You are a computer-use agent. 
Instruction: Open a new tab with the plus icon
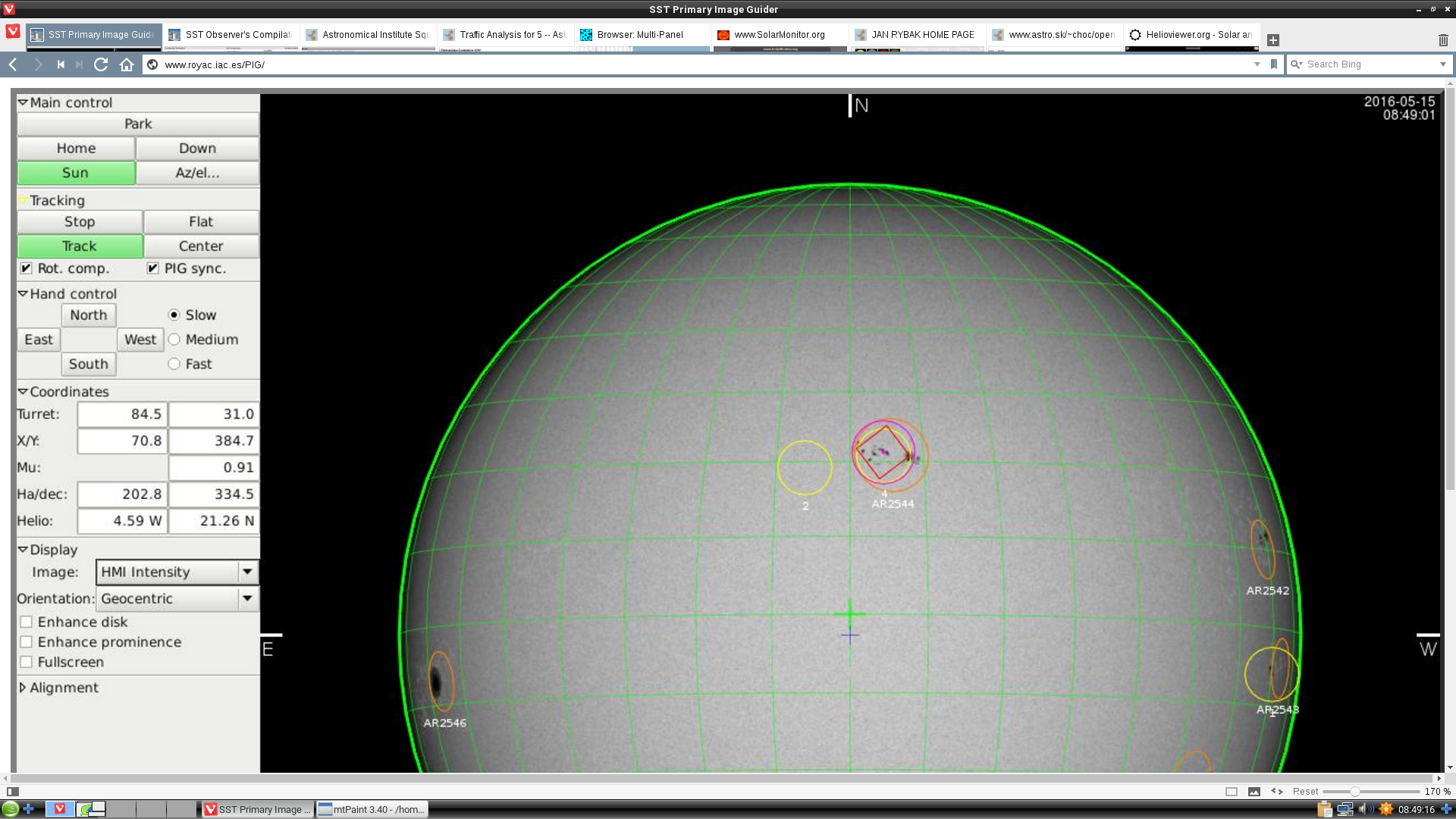pos(1273,40)
